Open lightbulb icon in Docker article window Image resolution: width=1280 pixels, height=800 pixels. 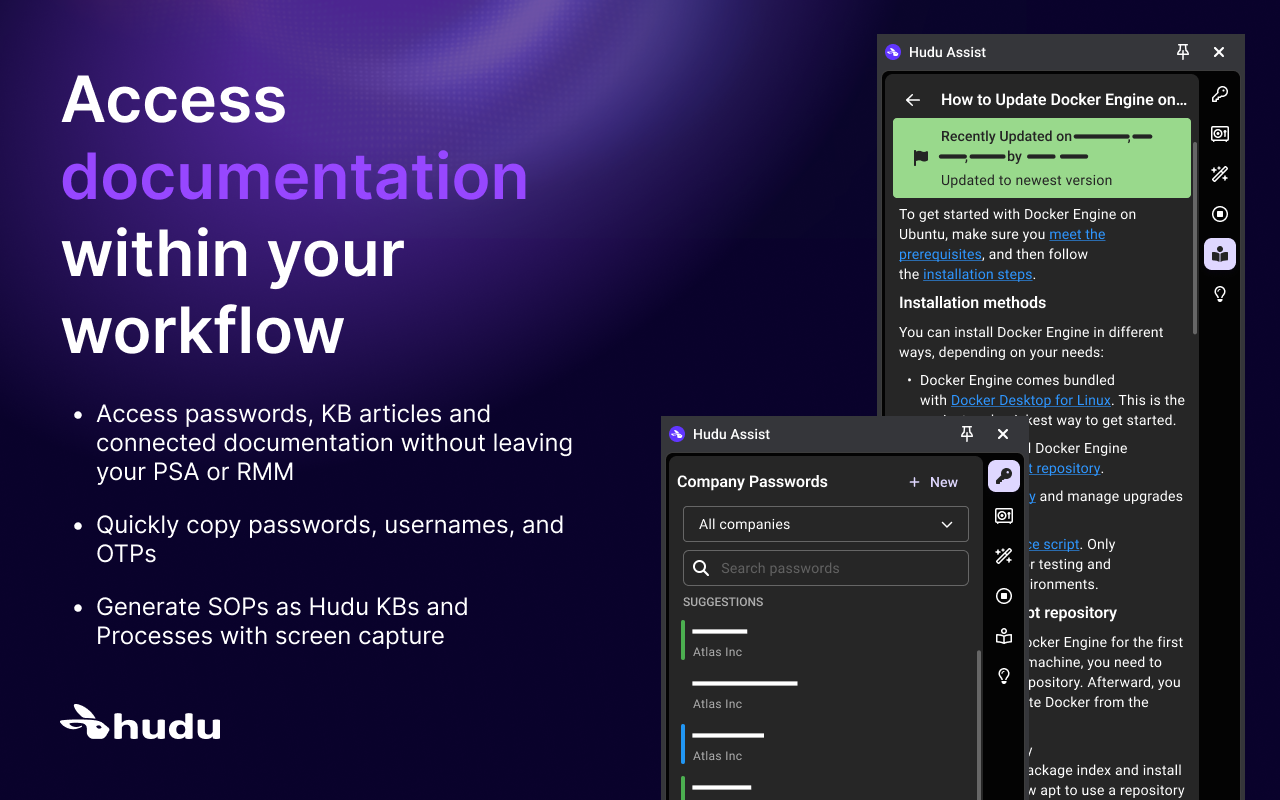(x=1220, y=294)
